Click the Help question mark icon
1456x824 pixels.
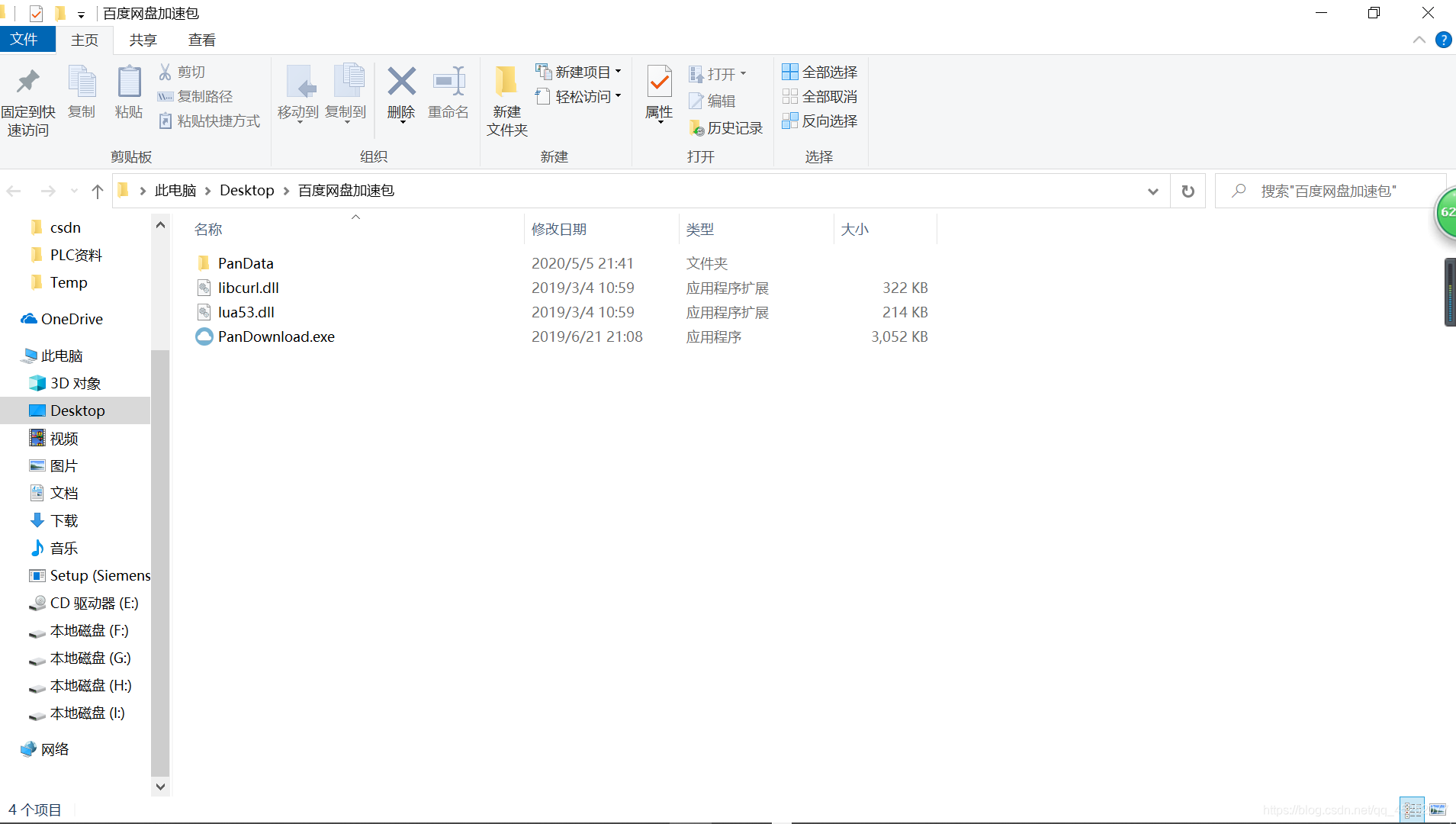(x=1443, y=40)
